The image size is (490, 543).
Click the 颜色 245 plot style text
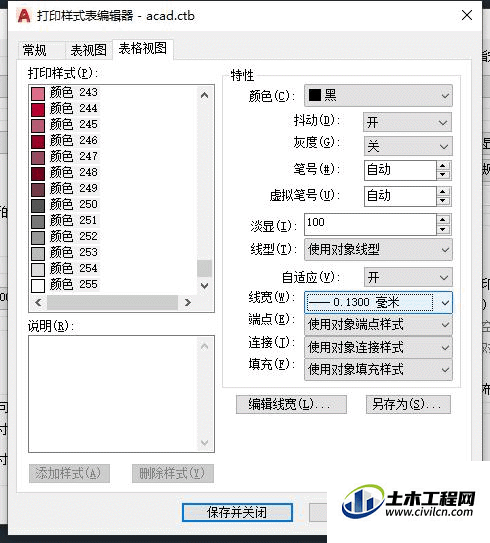[x=74, y=124]
